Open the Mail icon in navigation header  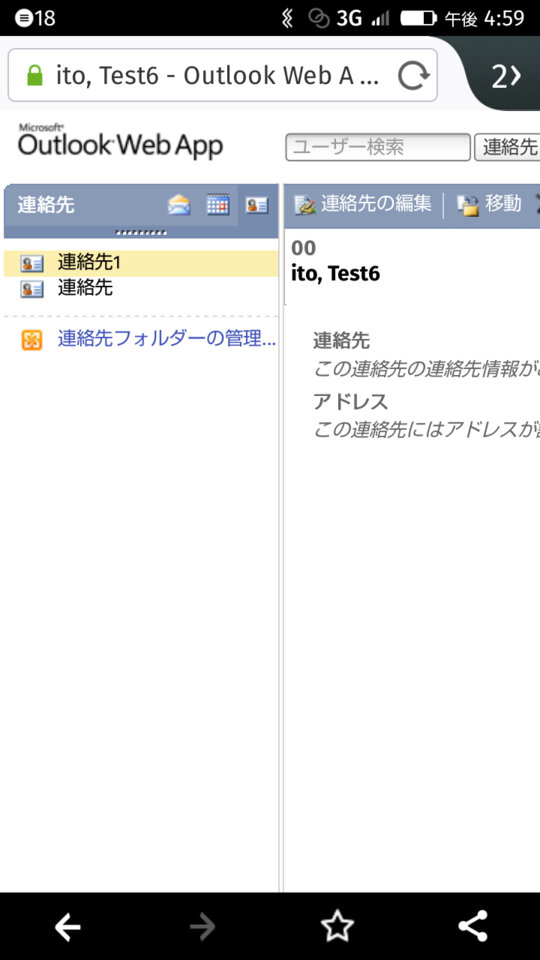click(179, 204)
